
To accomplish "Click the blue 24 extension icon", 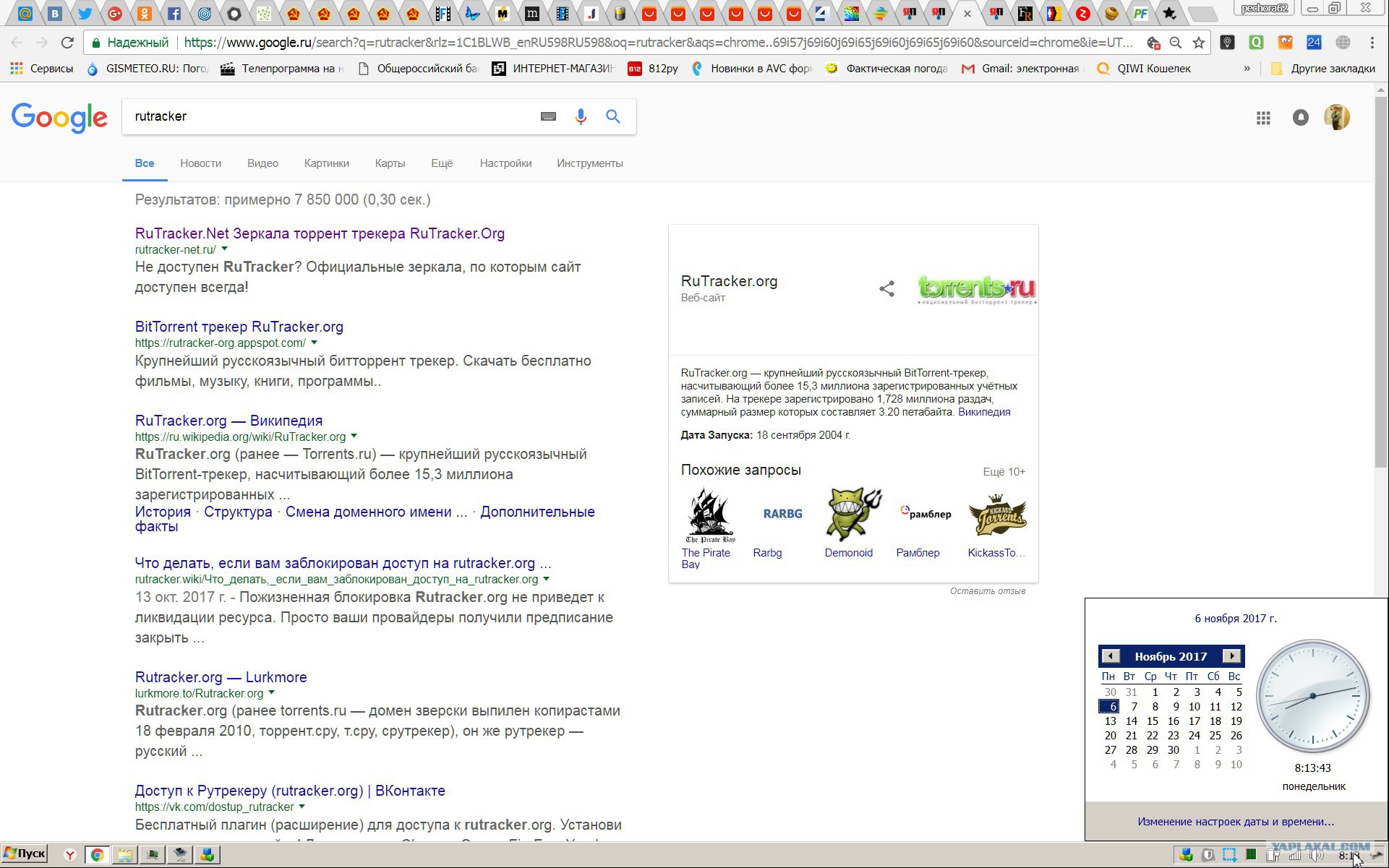I will pos(1314,43).
